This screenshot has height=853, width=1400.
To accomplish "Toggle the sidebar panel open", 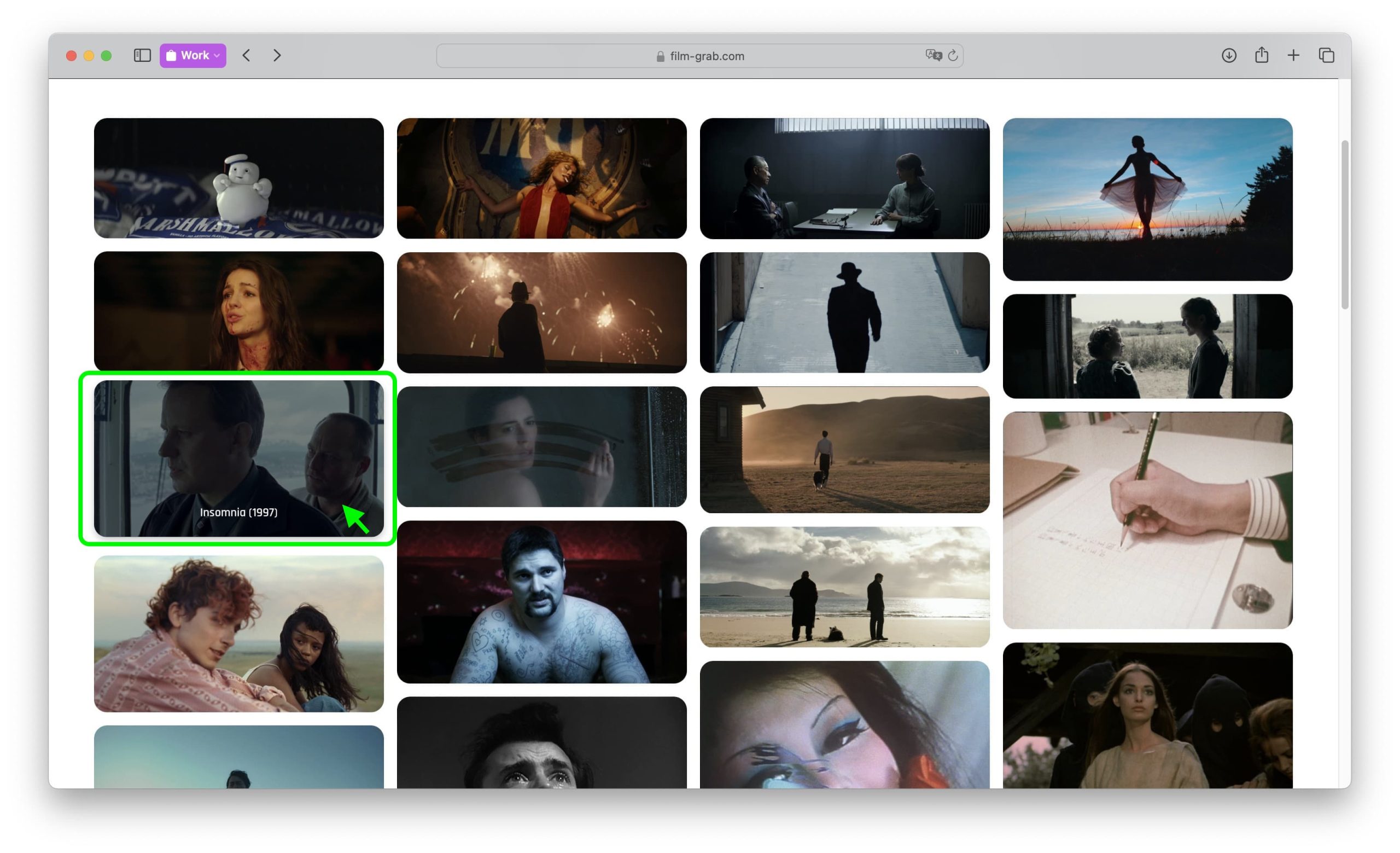I will tap(142, 55).
